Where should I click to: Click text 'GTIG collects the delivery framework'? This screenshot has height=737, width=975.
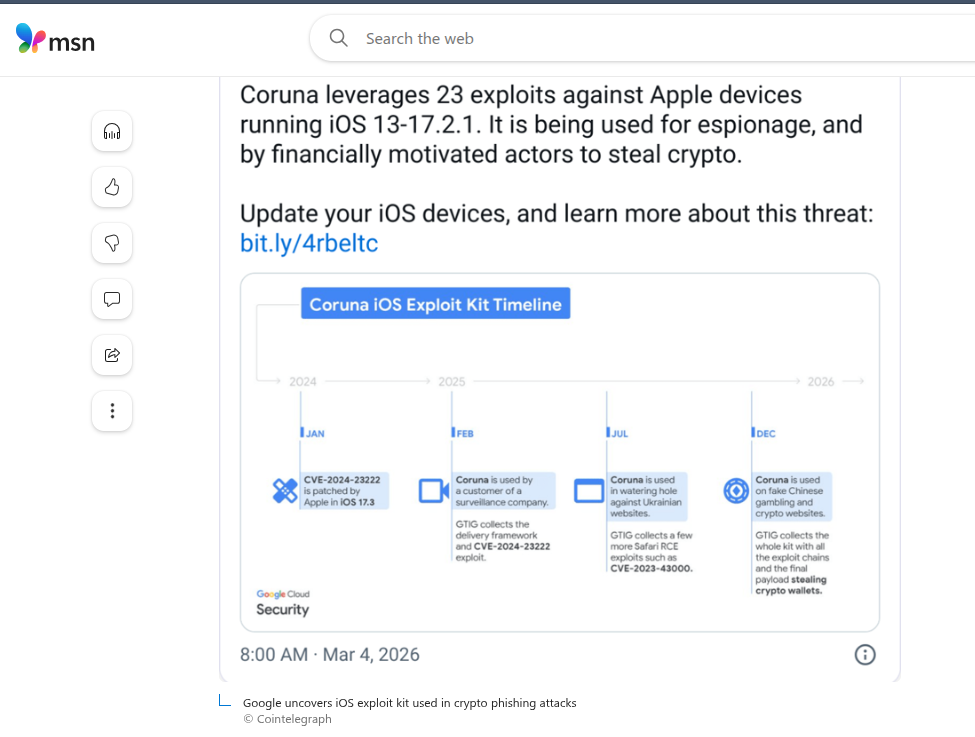click(502, 540)
